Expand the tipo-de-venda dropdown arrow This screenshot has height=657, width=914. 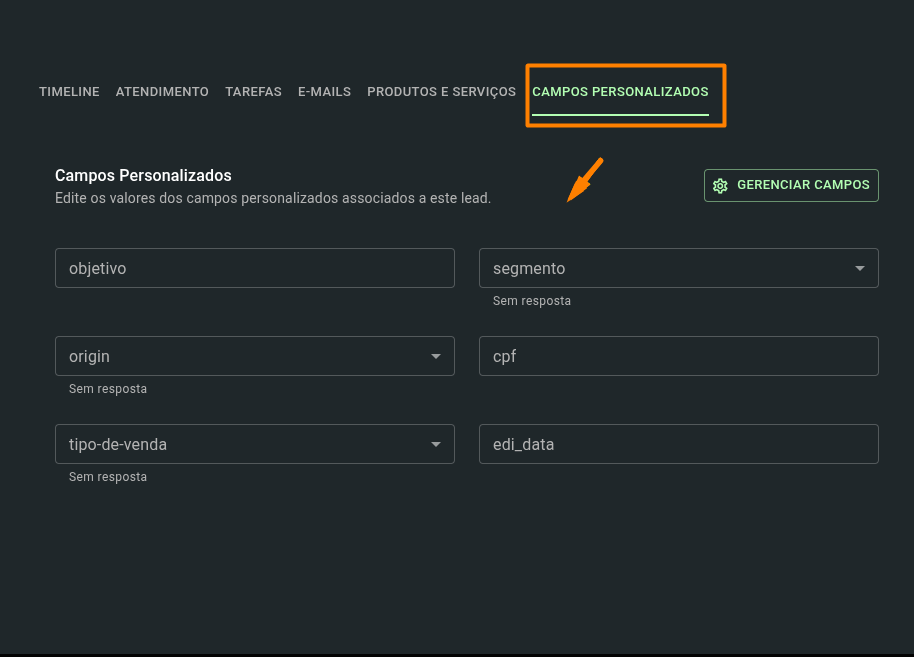(x=435, y=444)
